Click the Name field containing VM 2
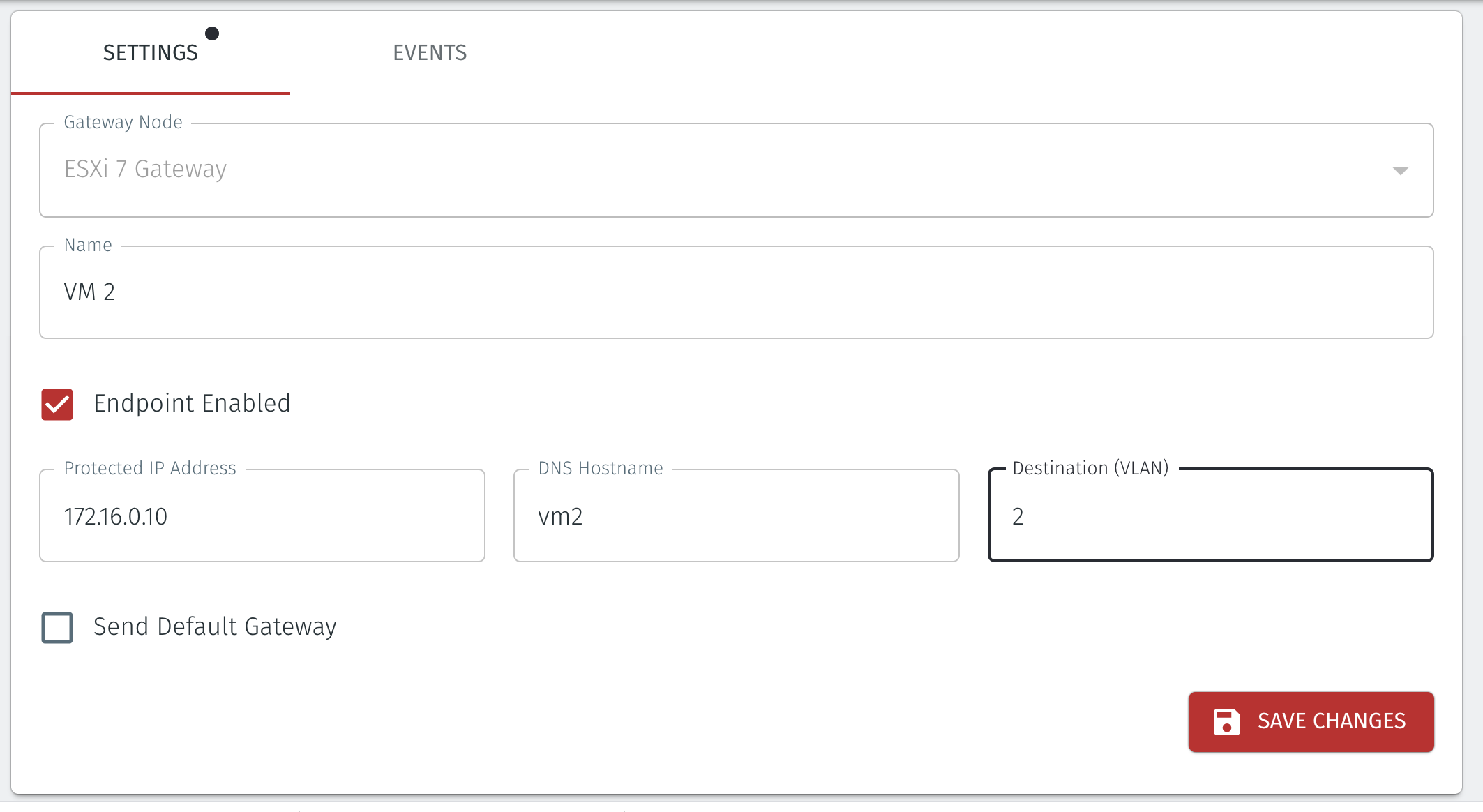This screenshot has height=812, width=1483. 737,292
